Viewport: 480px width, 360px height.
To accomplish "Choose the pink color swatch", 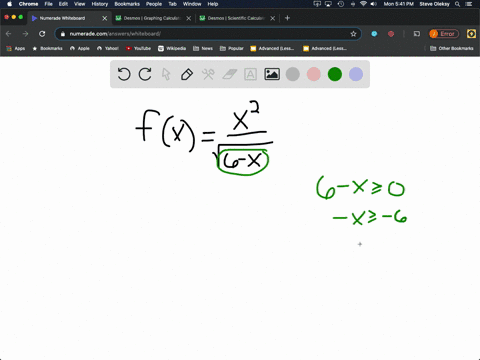I will pyautogui.click(x=314, y=74).
